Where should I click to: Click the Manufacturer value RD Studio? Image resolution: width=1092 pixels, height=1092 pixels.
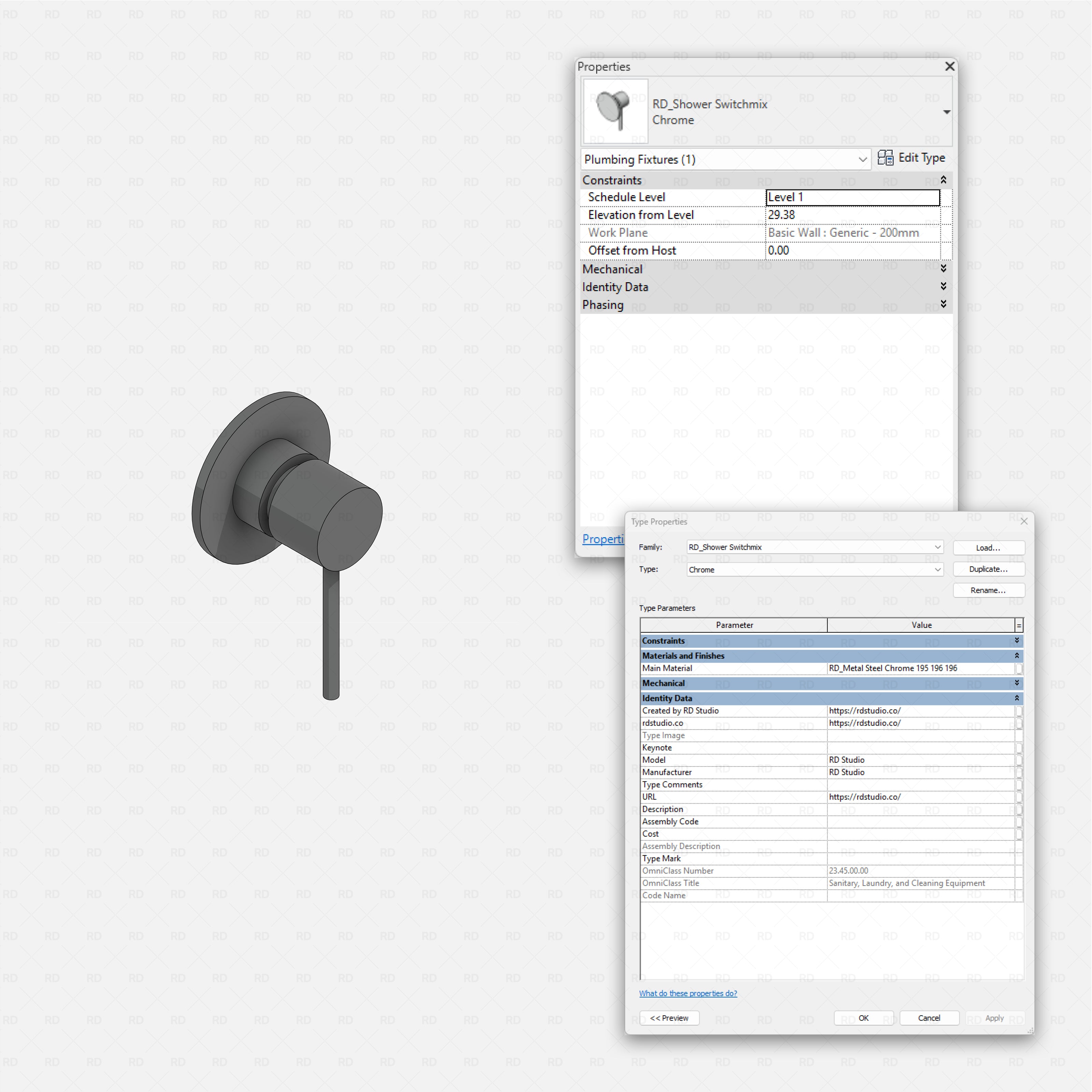coord(921,773)
